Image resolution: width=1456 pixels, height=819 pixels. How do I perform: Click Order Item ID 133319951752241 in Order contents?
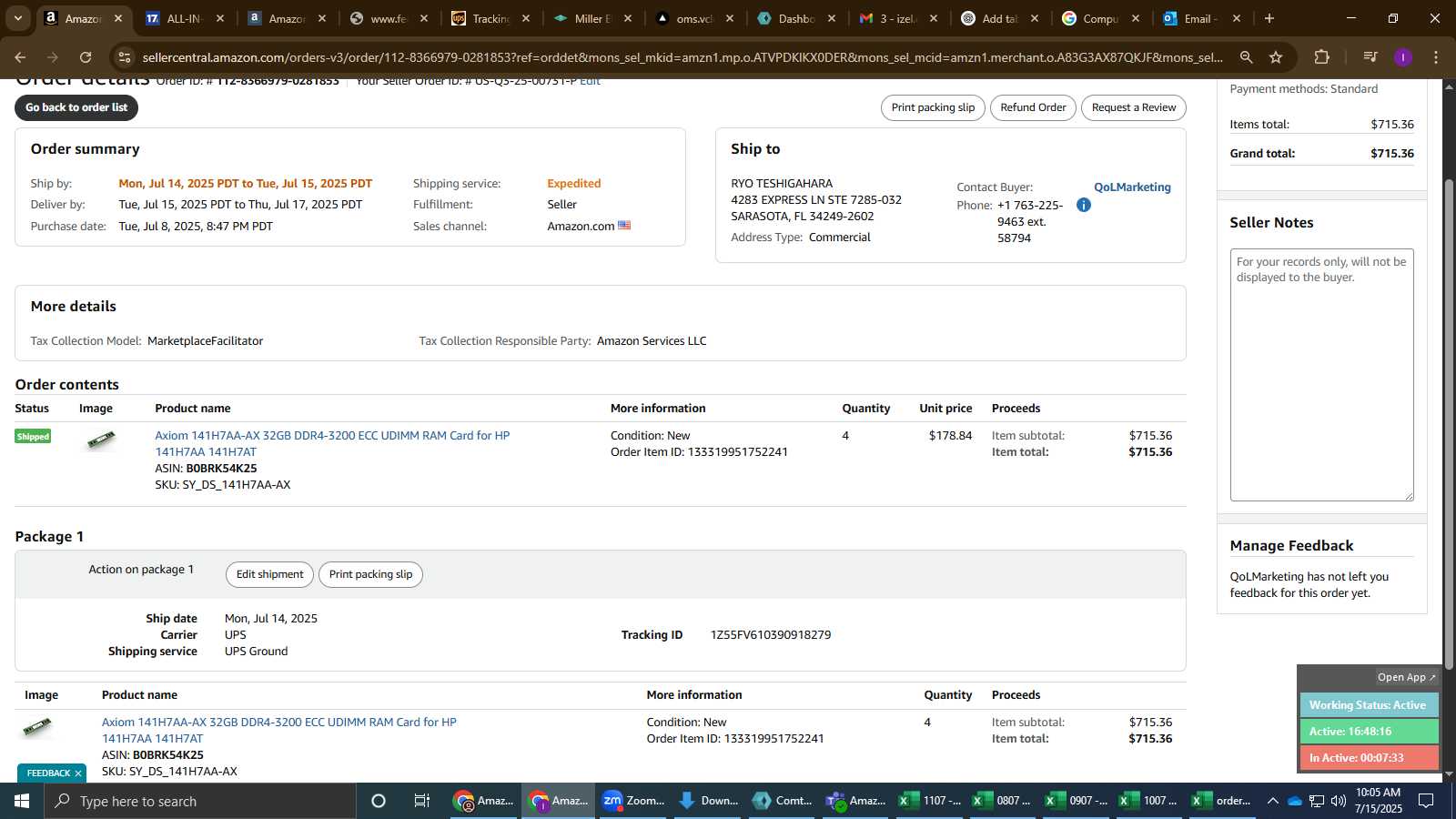699,452
